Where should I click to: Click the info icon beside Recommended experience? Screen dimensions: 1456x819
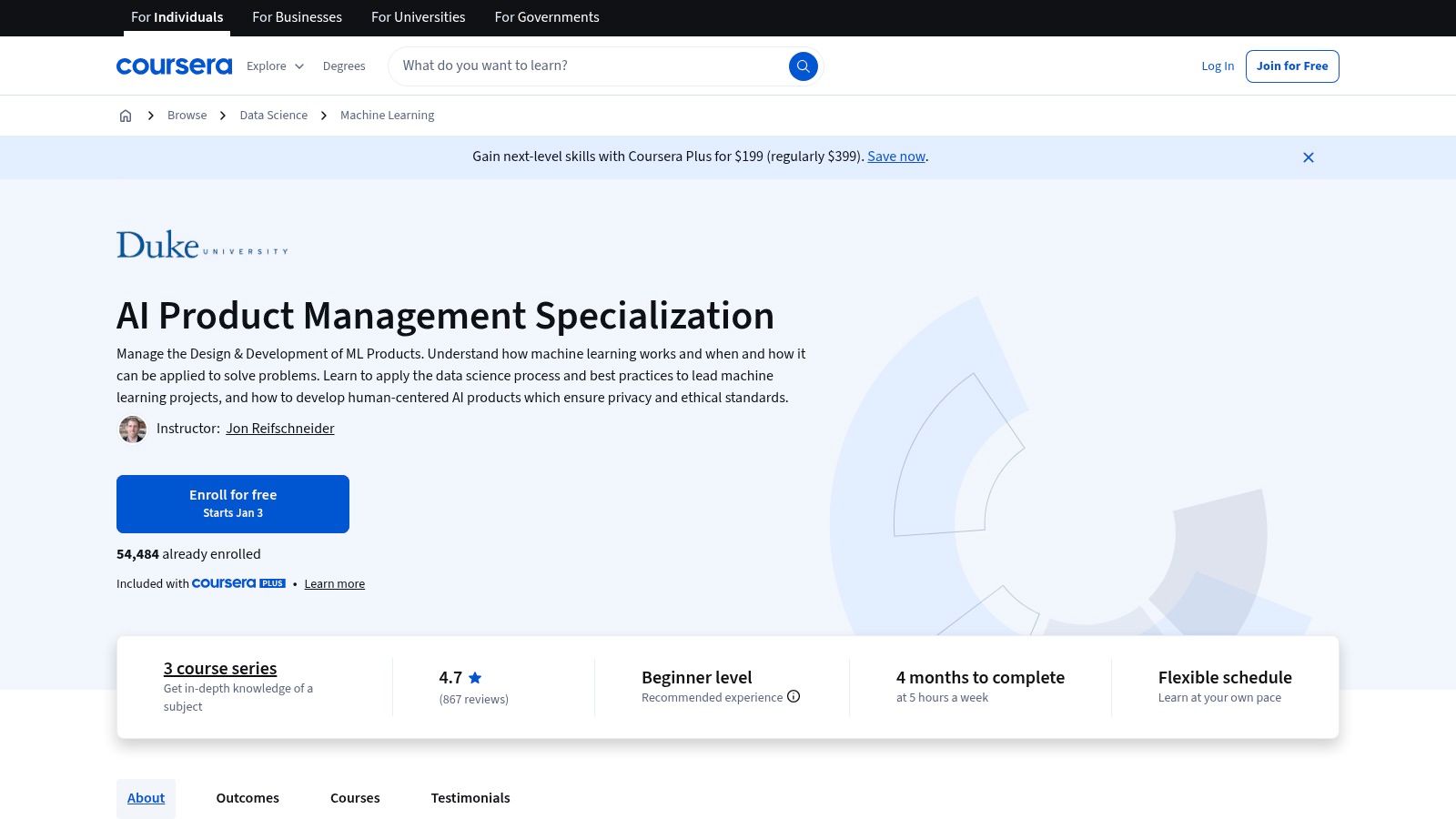coord(794,696)
